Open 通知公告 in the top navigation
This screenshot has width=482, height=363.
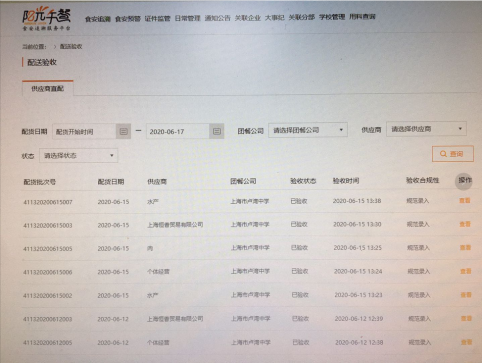pos(218,18)
